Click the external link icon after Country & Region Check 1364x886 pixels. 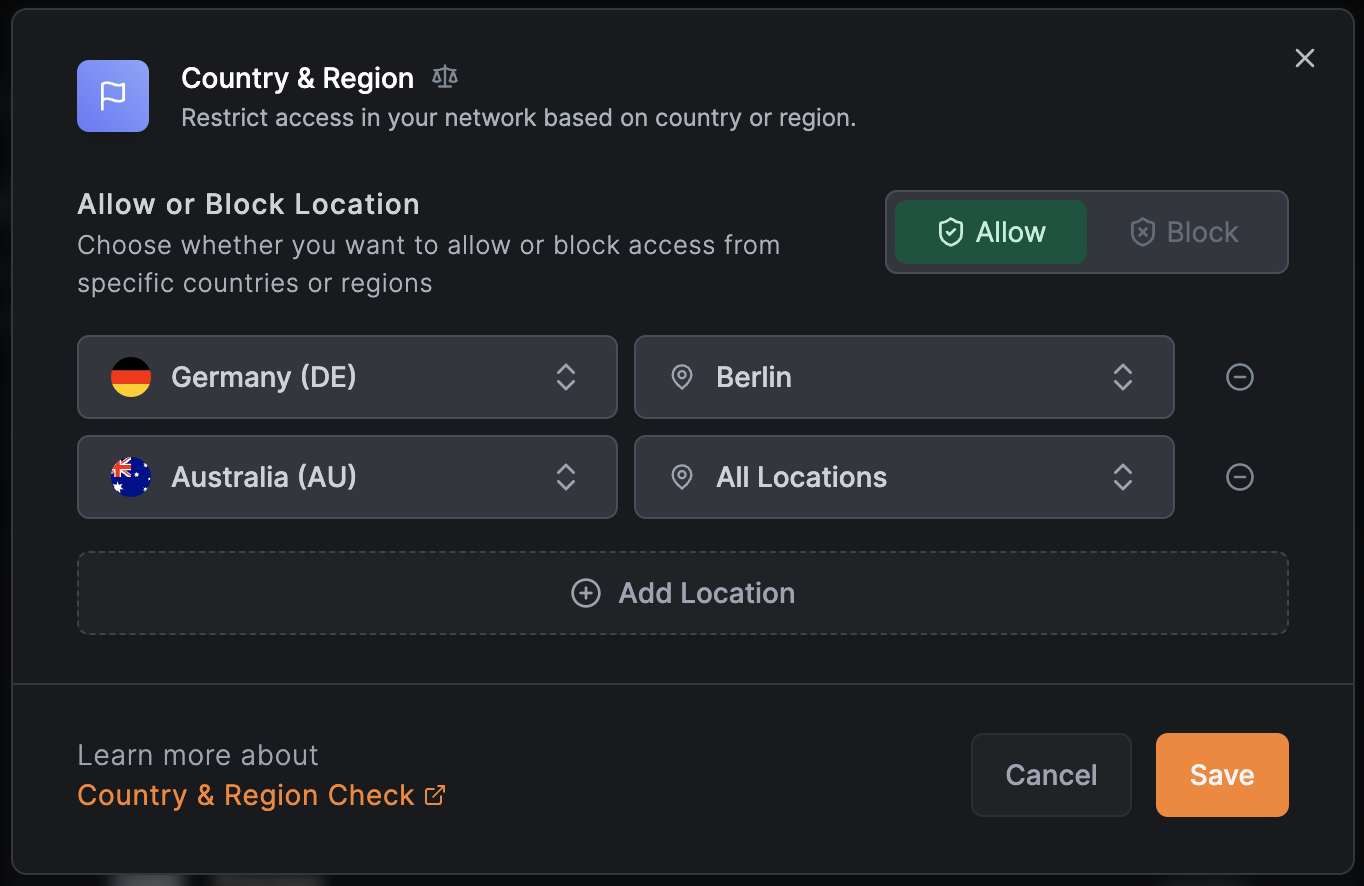434,795
